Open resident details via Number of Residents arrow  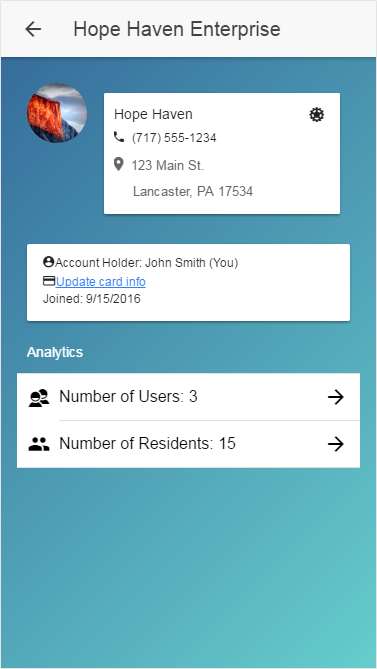click(x=336, y=444)
